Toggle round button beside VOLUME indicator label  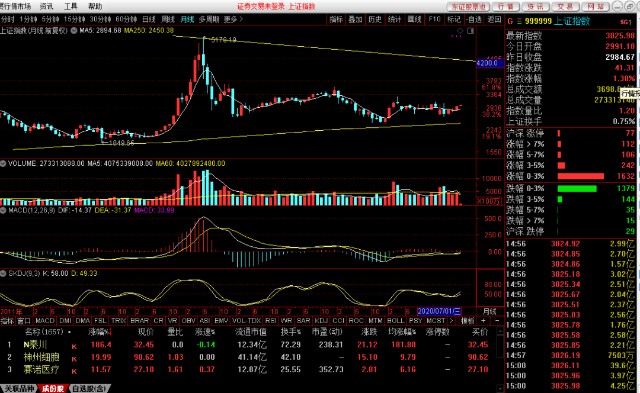point(3,163)
